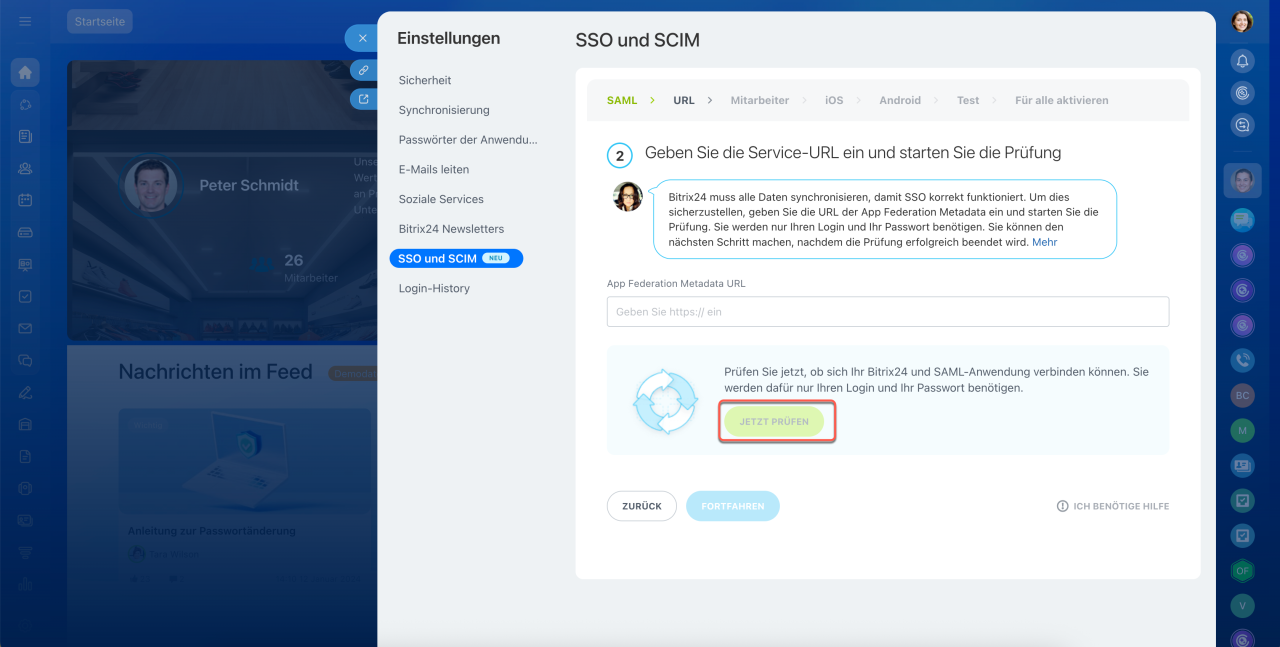Open Soziale Services settings
Viewport: 1280px width, 647px height.
point(441,199)
